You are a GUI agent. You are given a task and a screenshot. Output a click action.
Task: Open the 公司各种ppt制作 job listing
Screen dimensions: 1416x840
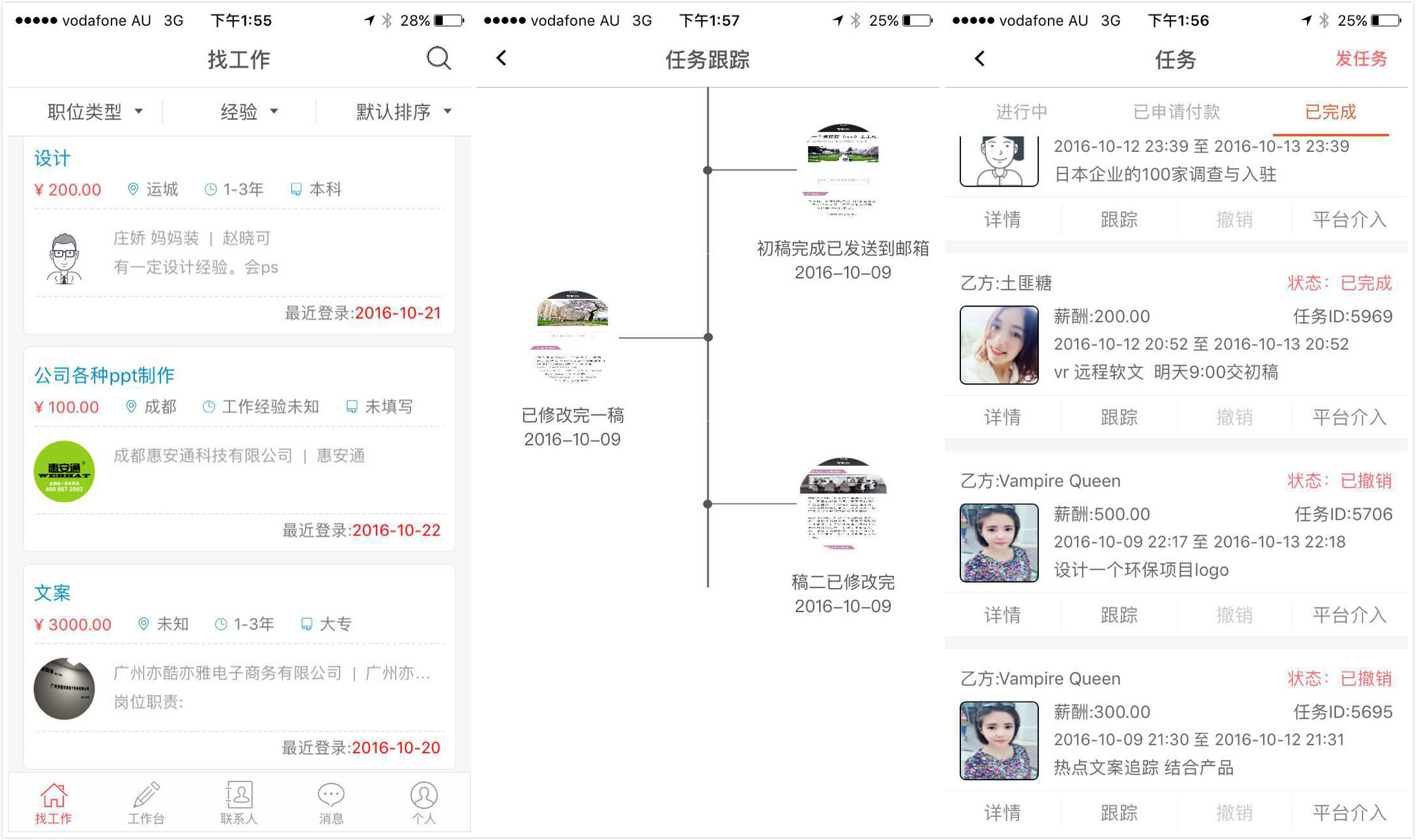(104, 375)
